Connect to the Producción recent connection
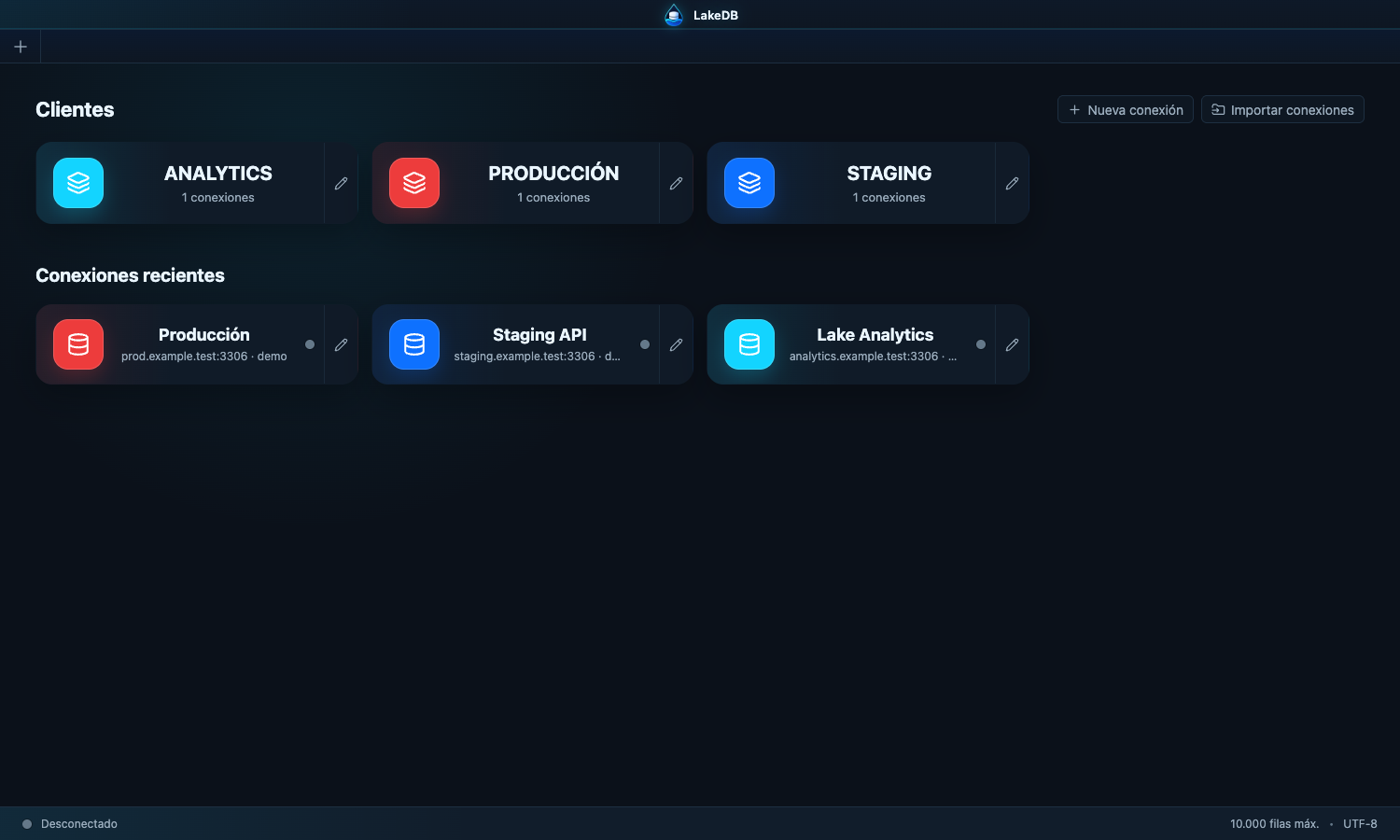 point(180,344)
